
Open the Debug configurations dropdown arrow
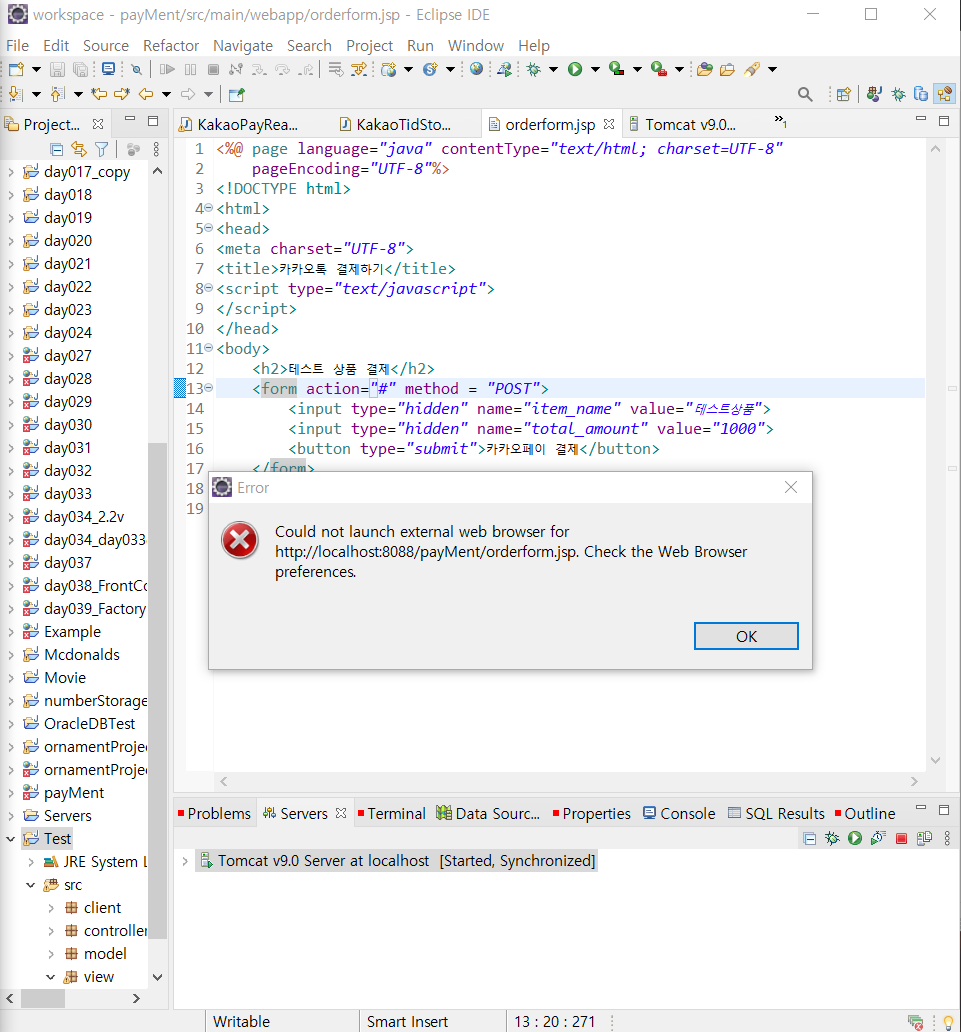click(553, 69)
